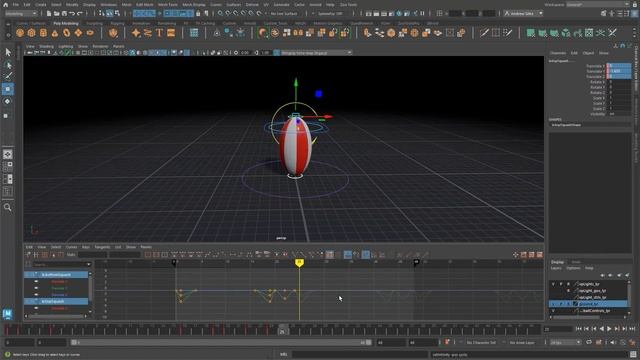Open the Channels menu in Channel Box
Screen dimensions: 640x360
tap(558, 53)
